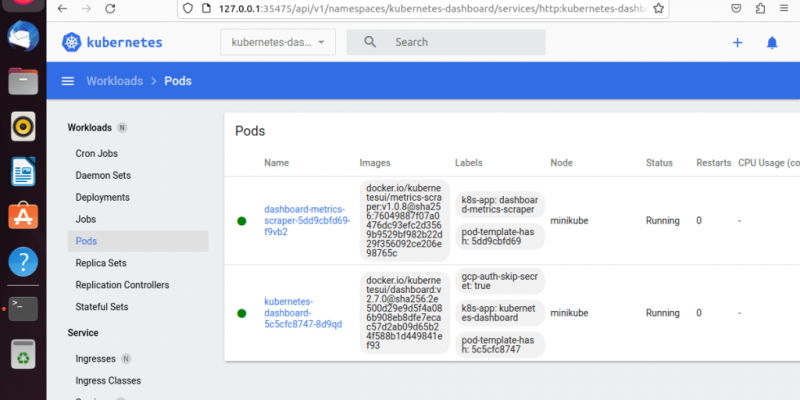Reload the page with refresh icon

tap(110, 9)
